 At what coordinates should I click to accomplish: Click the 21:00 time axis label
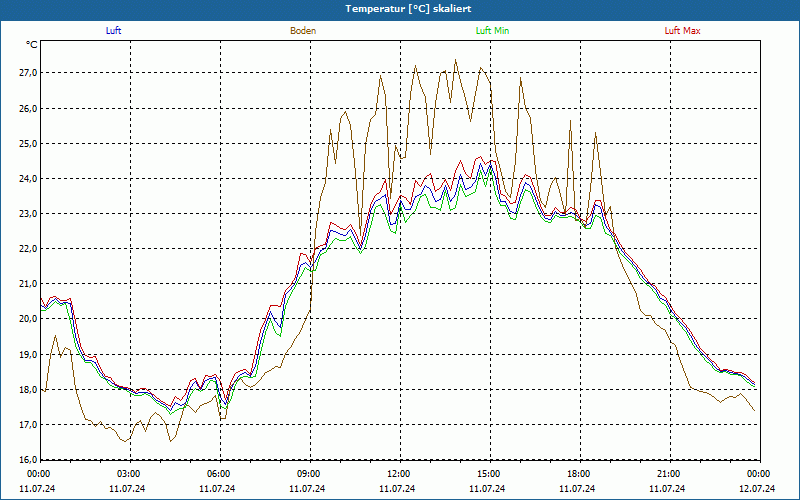coord(668,474)
